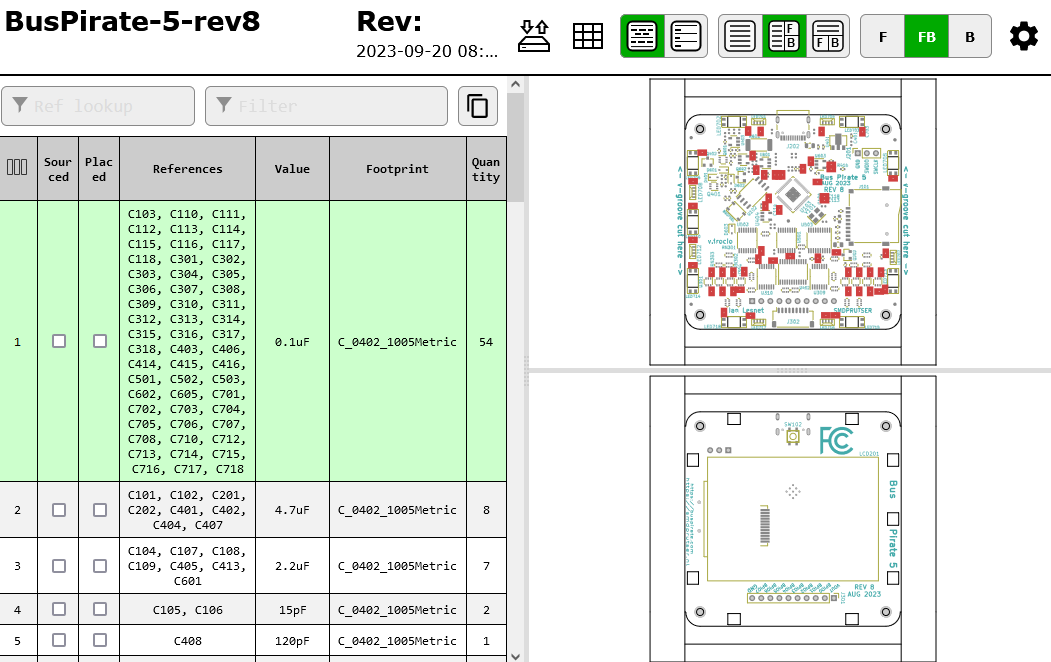Click quantity 7 cell
1051x662 pixels.
click(x=486, y=566)
